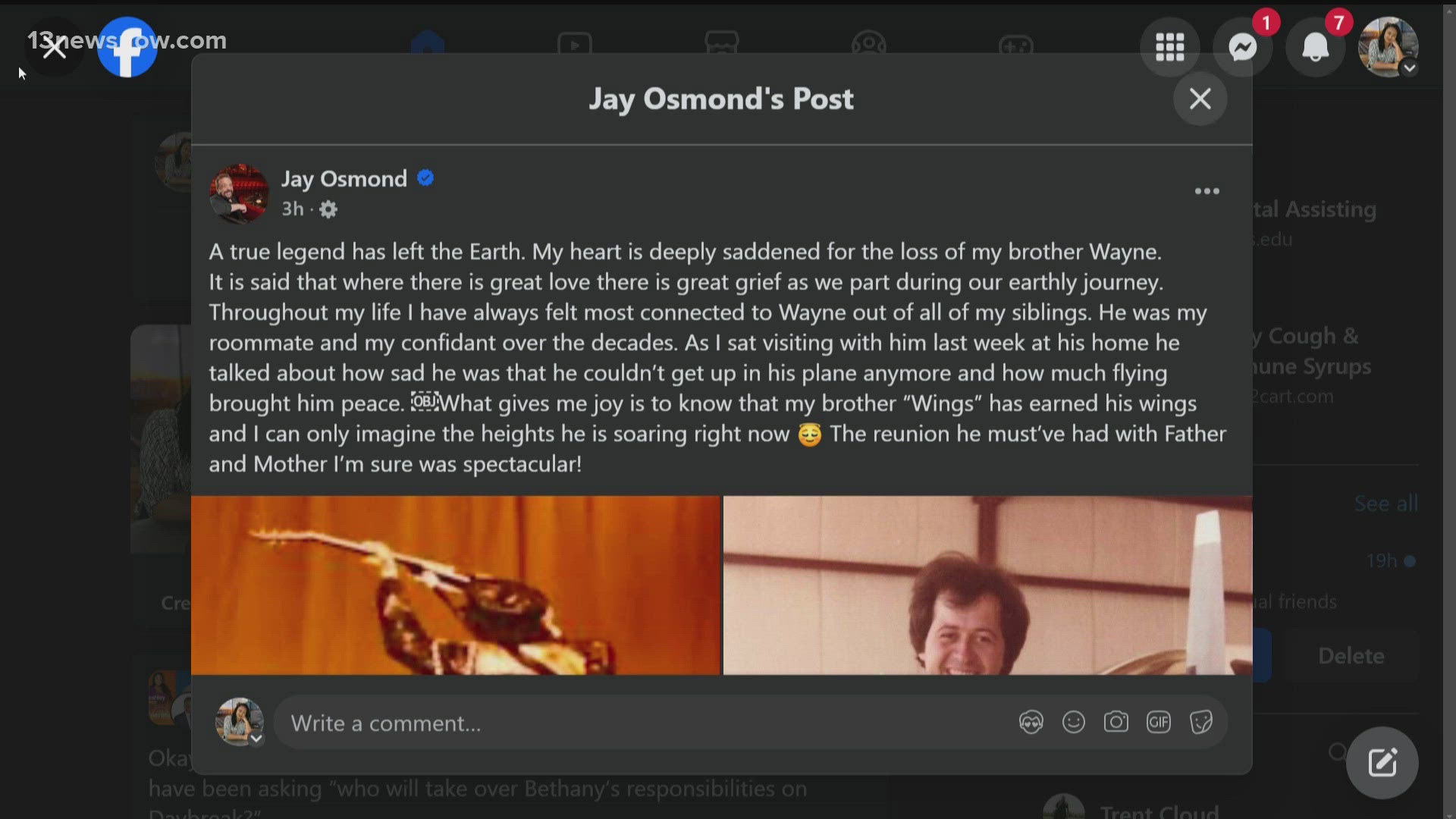The image size is (1456, 819).
Task: Click the Write a comment field
Action: click(x=645, y=723)
